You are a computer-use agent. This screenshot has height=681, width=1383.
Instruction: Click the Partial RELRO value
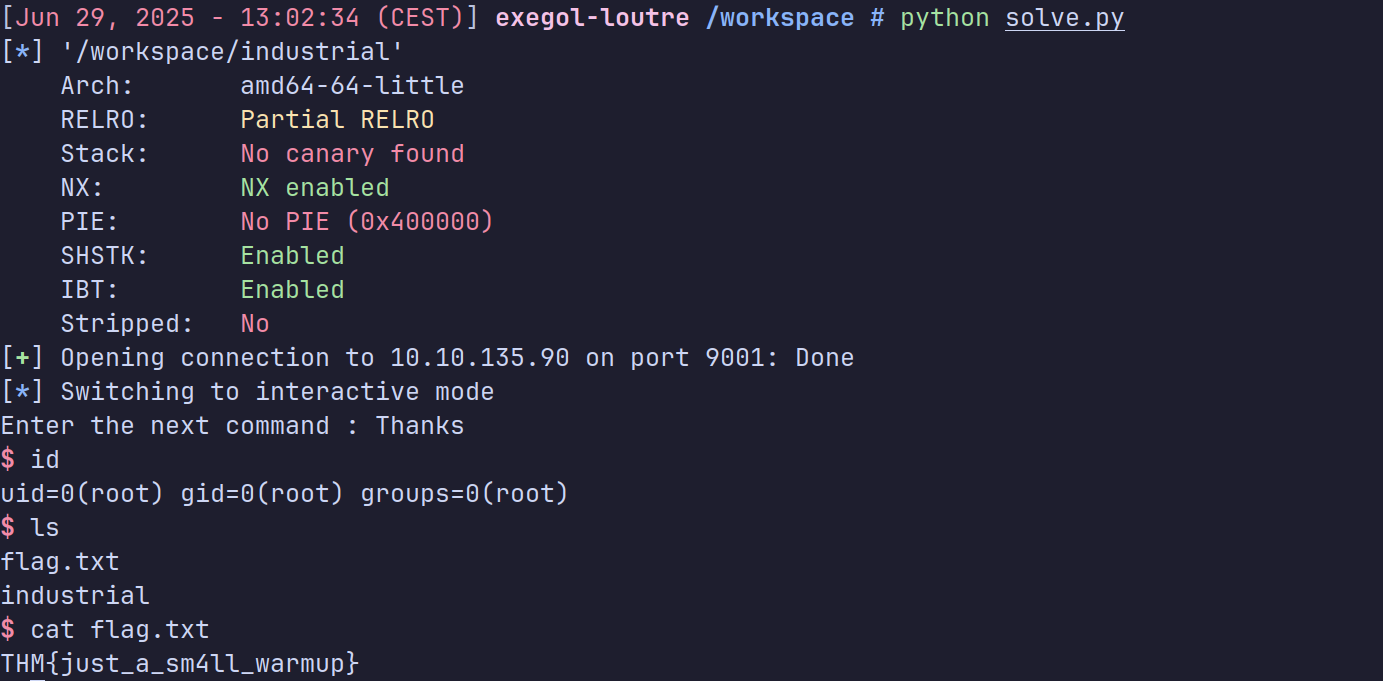337,120
